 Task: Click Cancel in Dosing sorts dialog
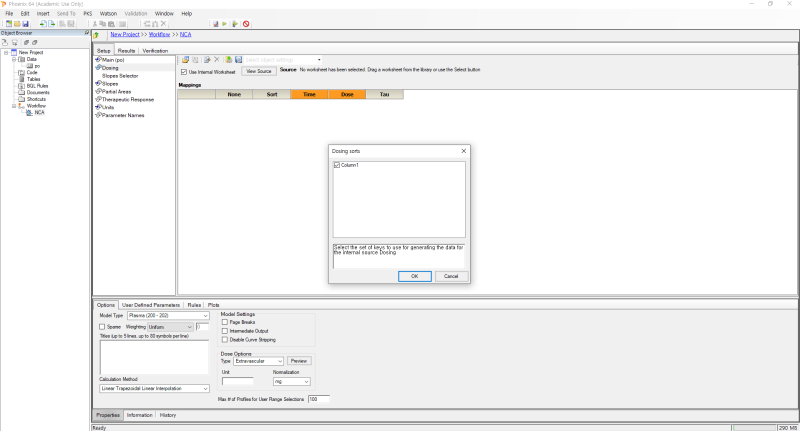tap(451, 276)
